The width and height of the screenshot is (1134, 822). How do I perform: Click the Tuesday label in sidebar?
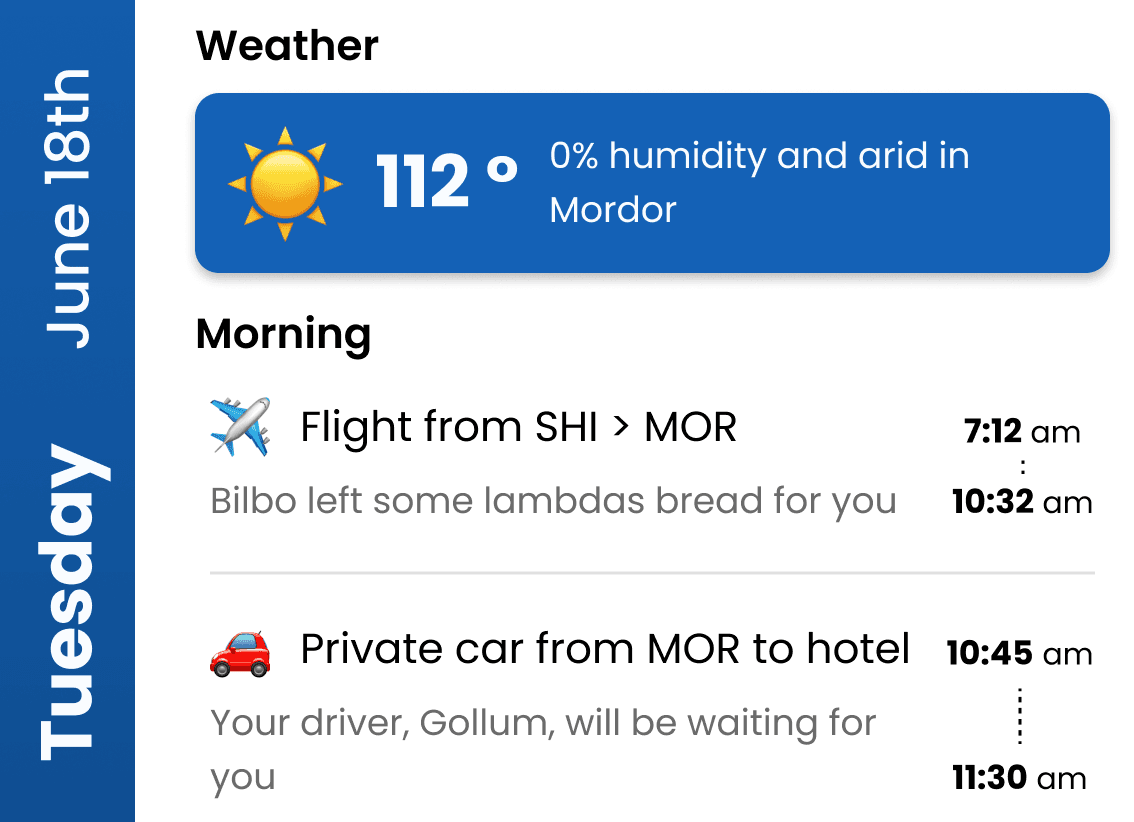(x=67, y=602)
